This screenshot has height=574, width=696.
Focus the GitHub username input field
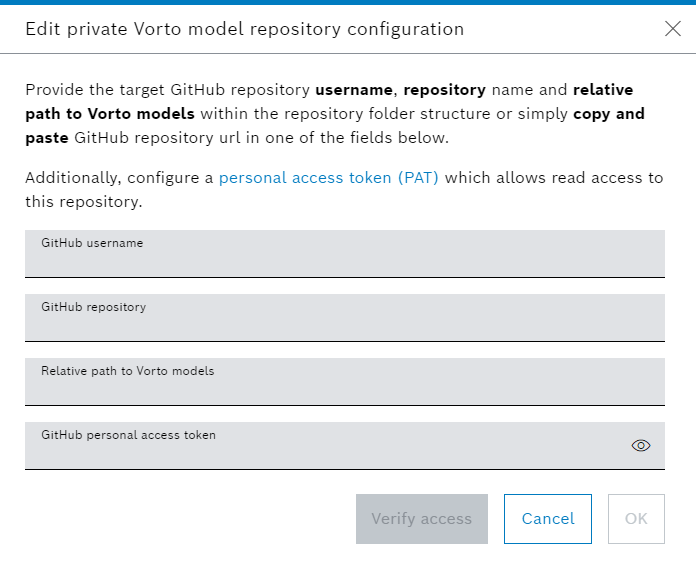point(345,254)
